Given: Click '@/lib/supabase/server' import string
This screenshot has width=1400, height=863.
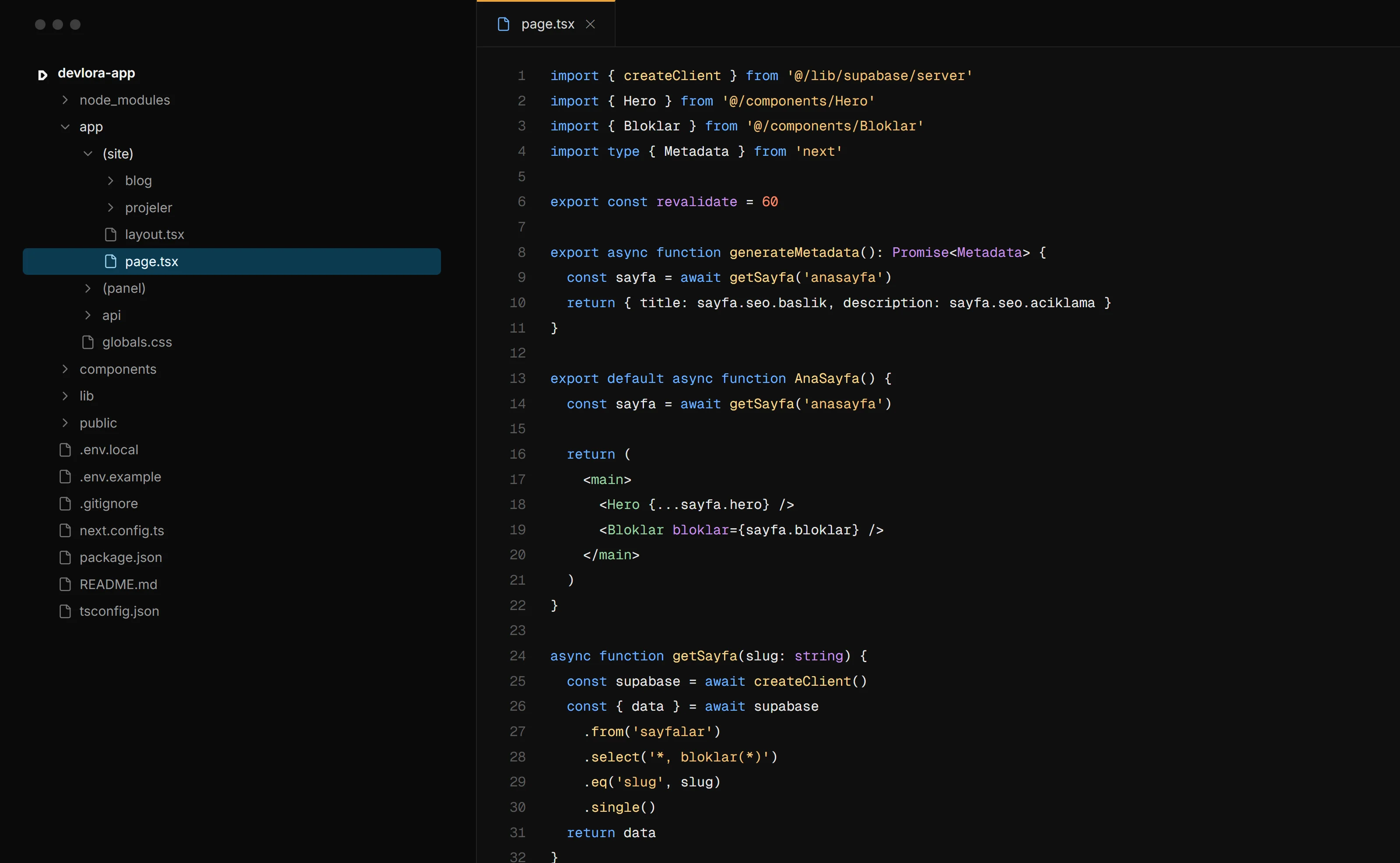Looking at the screenshot, I should 880,76.
